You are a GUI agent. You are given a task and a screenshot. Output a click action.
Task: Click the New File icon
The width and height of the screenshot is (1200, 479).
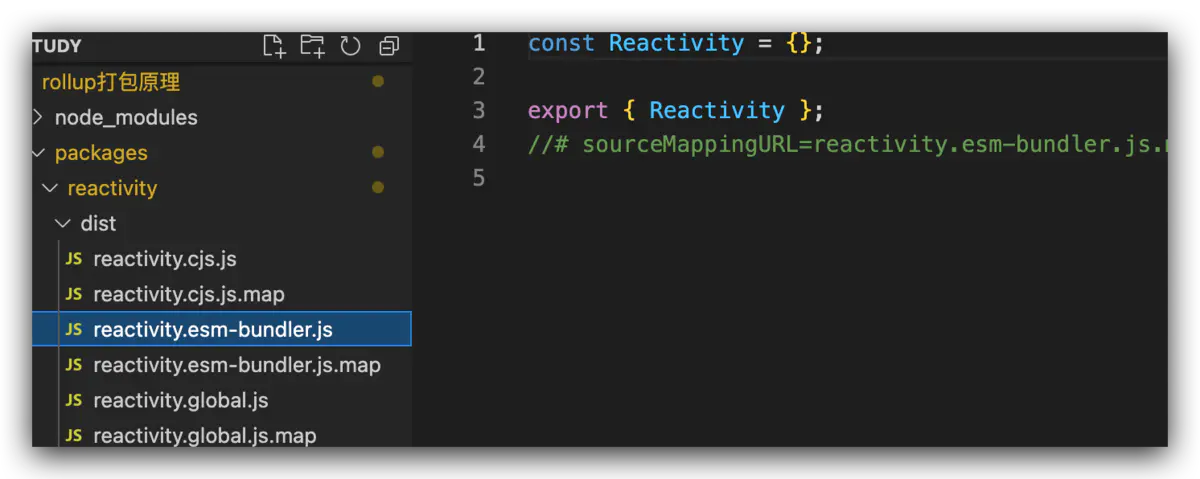tap(274, 46)
